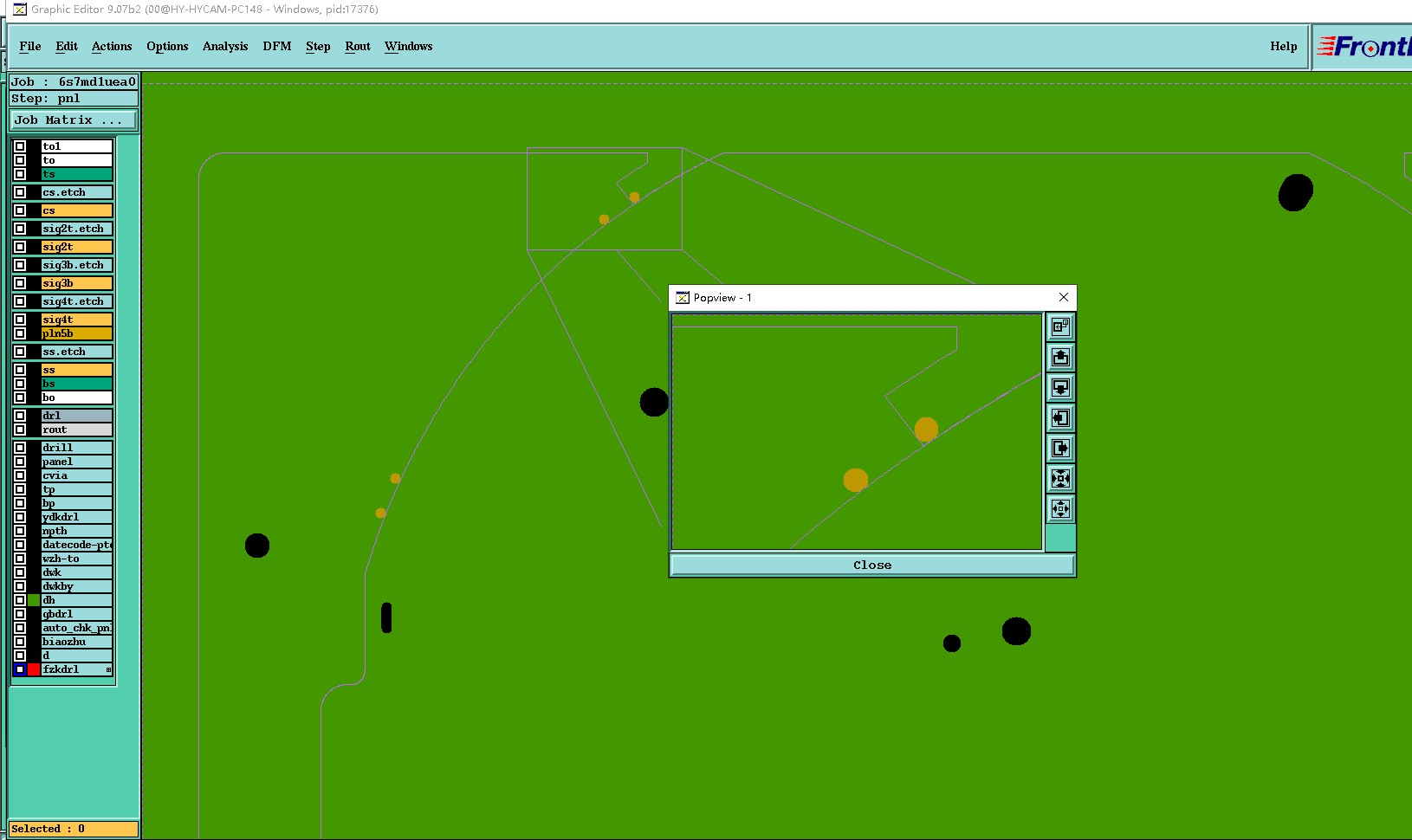Select the ss layer name
Viewport: 1412px width, 840px height.
click(x=77, y=370)
